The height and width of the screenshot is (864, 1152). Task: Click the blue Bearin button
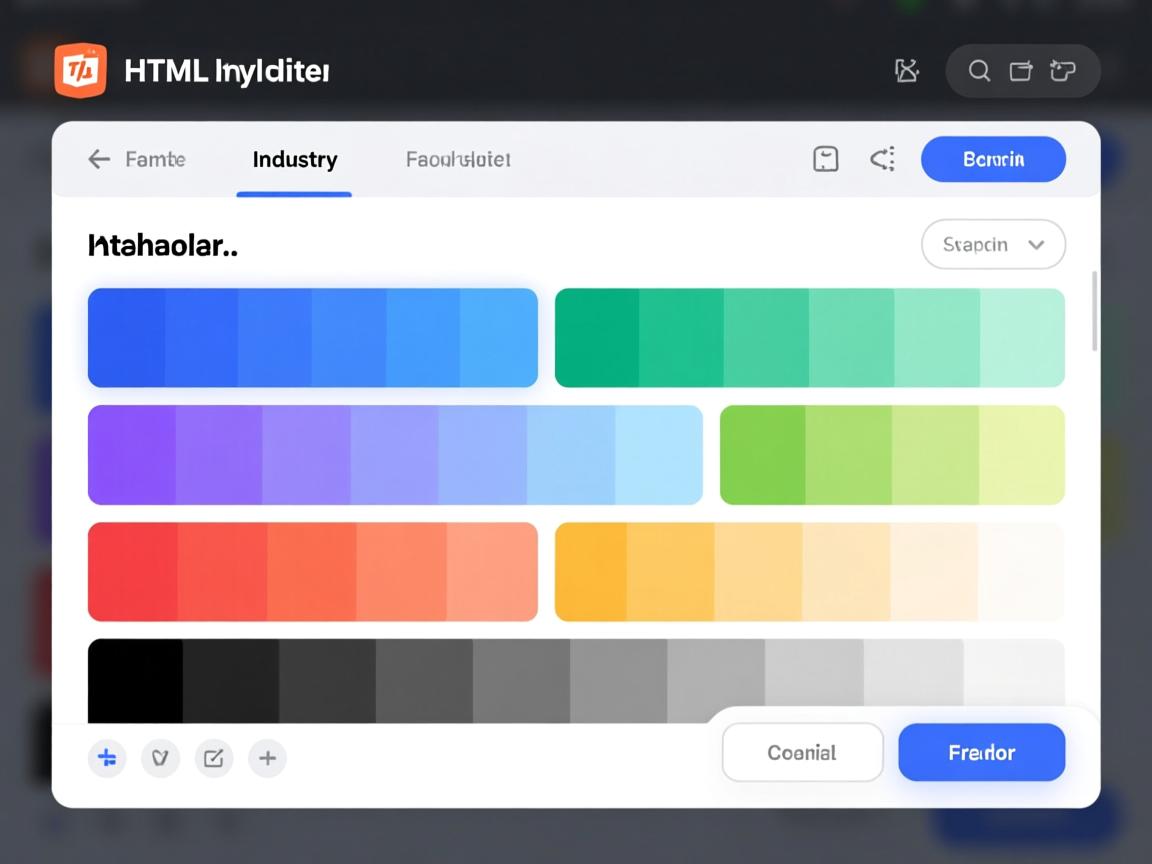[993, 159]
